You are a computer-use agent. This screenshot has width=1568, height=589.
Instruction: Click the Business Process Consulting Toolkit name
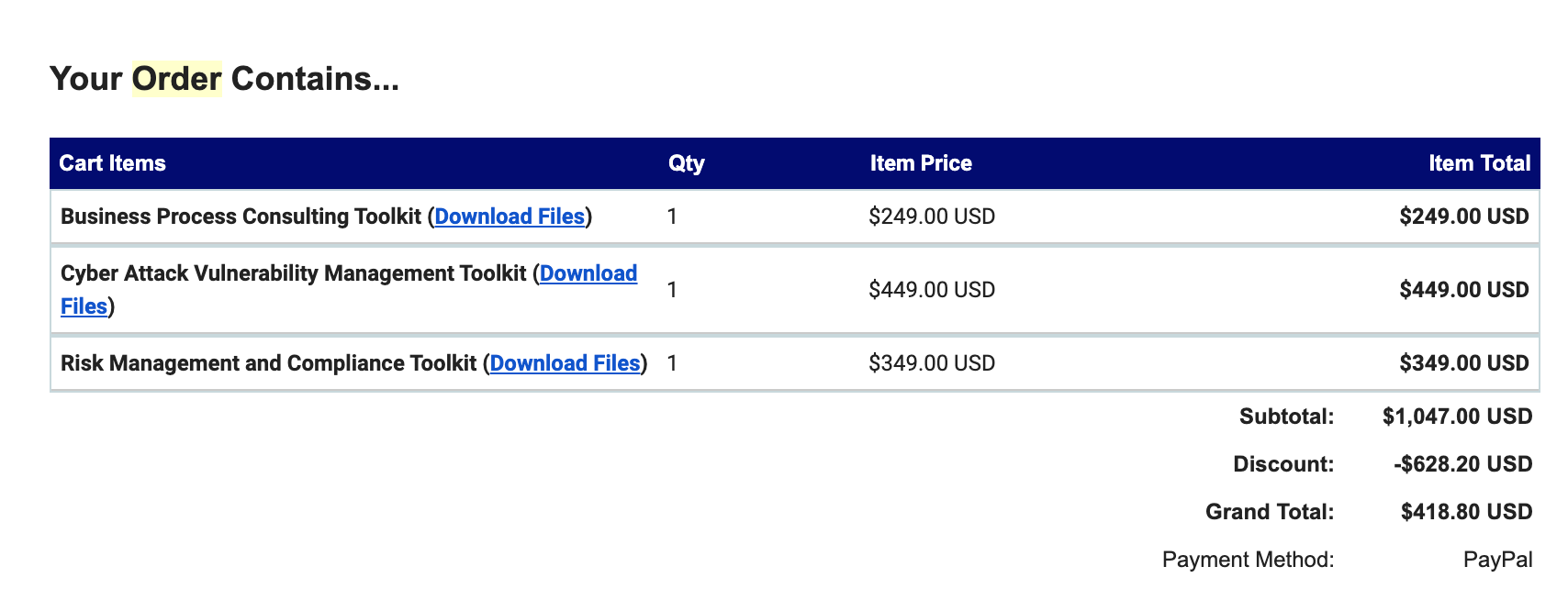(x=241, y=217)
